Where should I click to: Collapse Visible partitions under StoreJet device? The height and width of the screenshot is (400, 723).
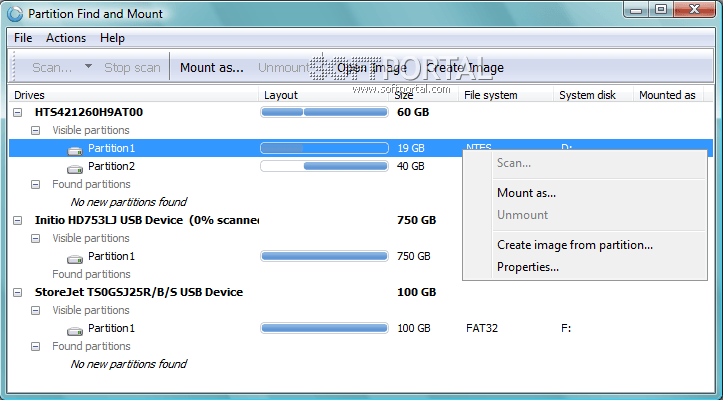[36, 310]
